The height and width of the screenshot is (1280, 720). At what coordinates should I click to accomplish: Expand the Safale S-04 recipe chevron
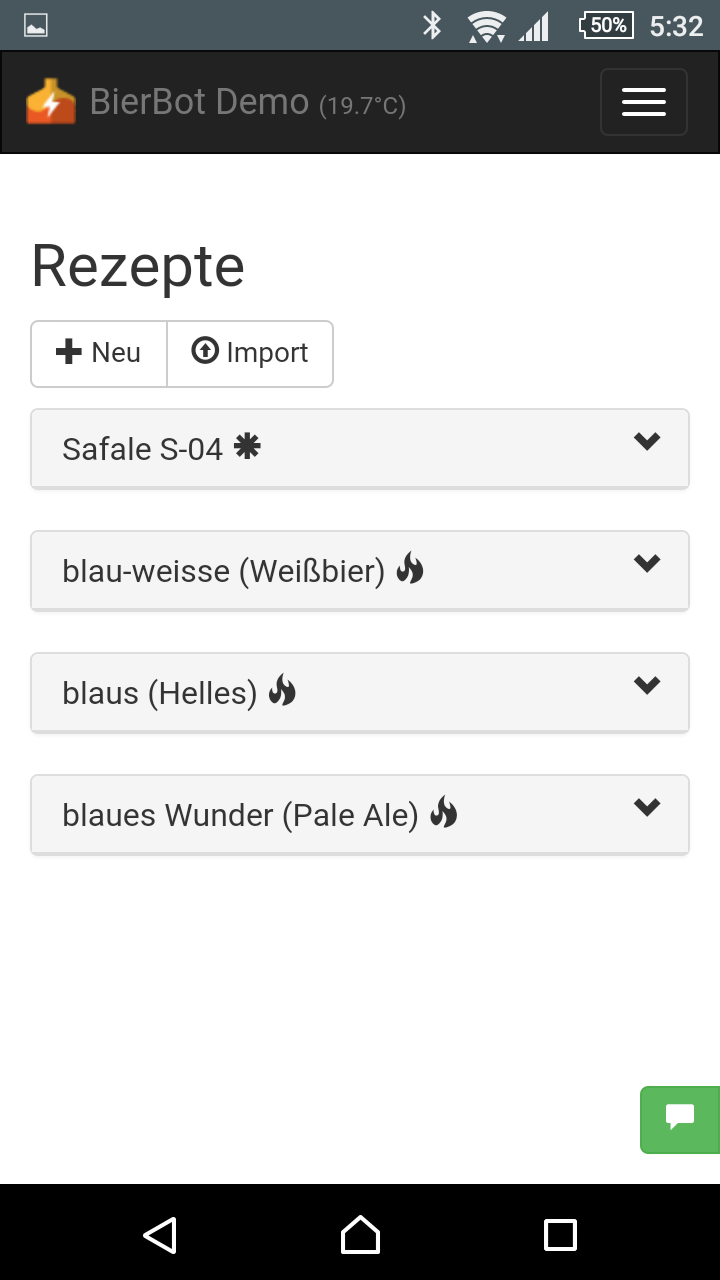(x=647, y=441)
